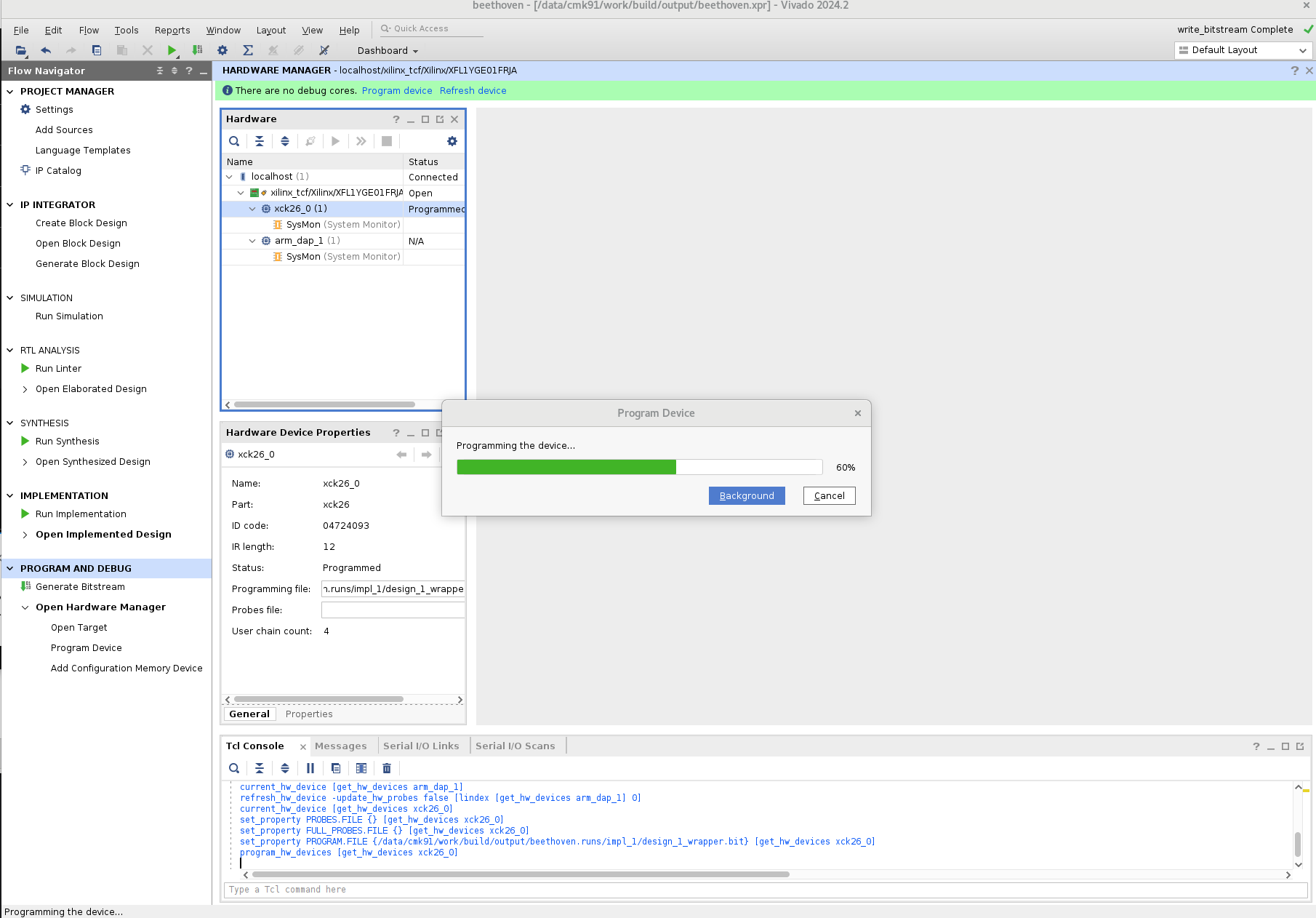
Task: Toggle column selection in Tcl Console
Action: (361, 768)
